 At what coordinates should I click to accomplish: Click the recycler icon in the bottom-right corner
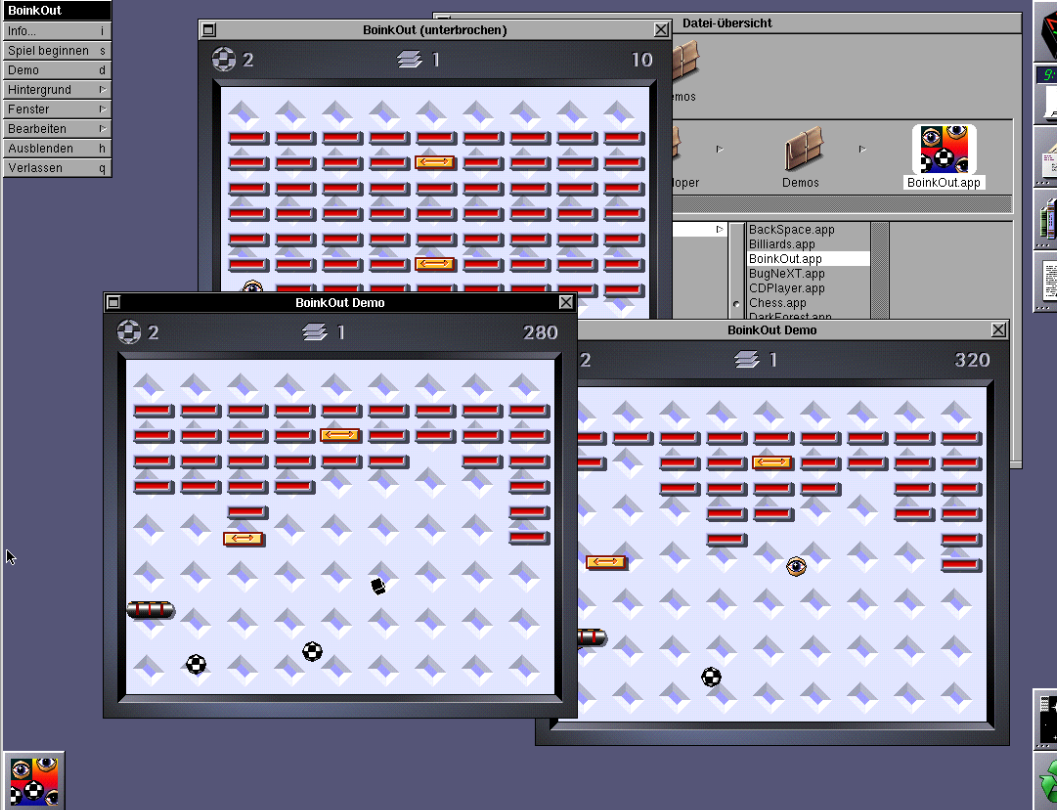[1046, 782]
